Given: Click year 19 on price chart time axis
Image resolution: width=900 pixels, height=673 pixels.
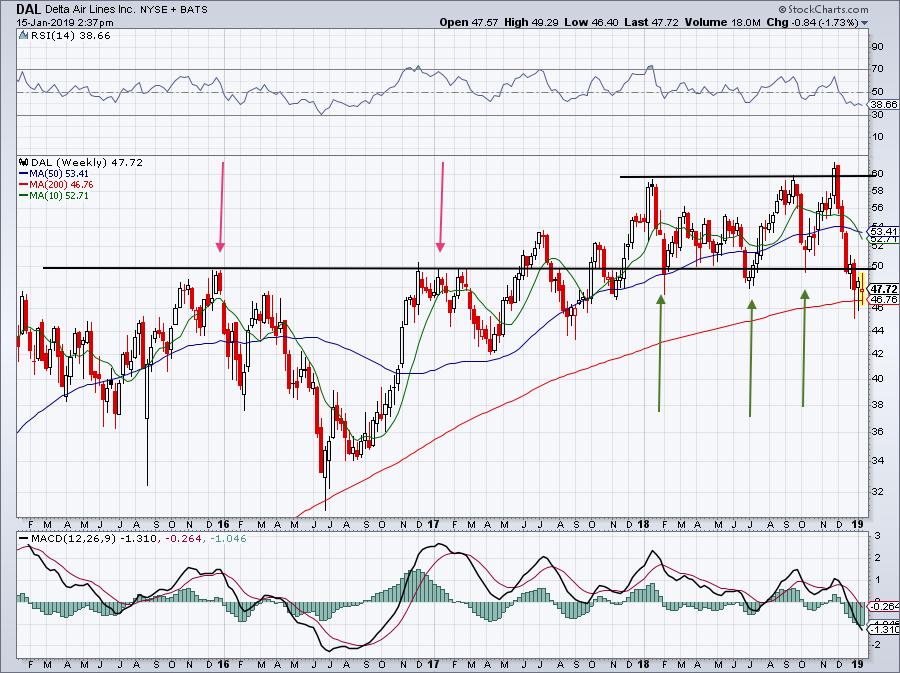Looking at the screenshot, I should [x=857, y=524].
